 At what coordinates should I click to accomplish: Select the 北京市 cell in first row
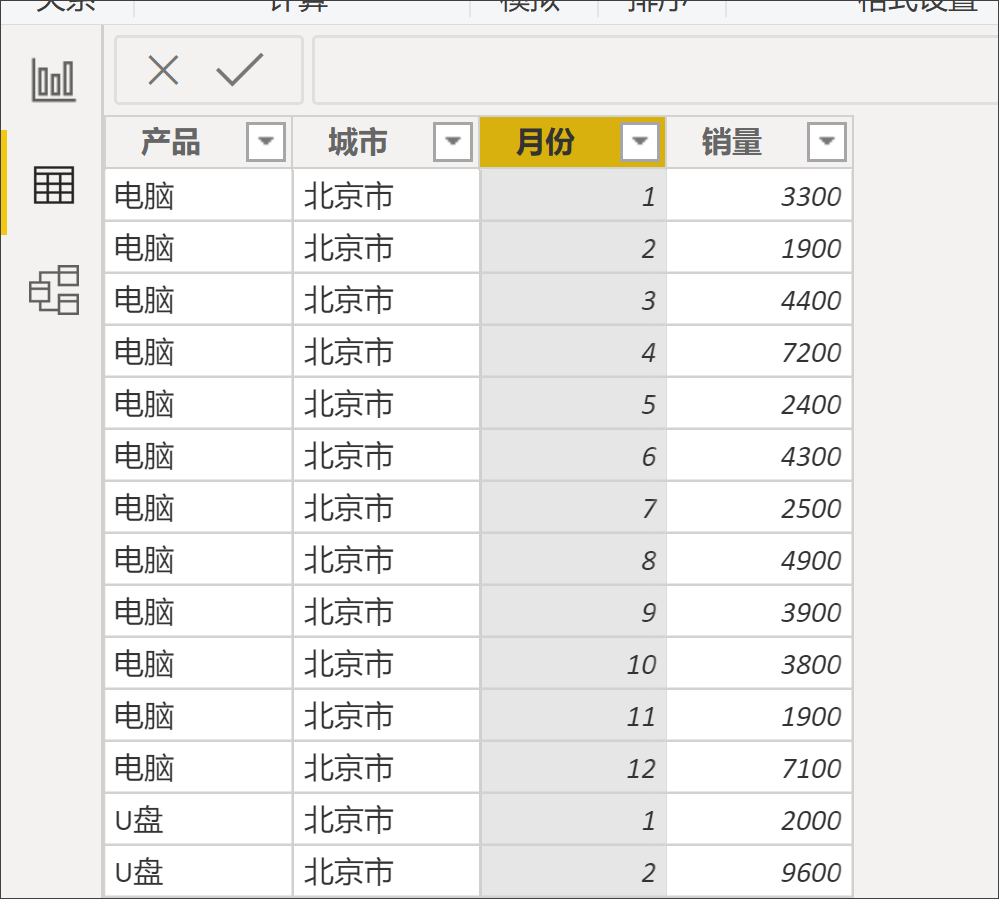[386, 196]
